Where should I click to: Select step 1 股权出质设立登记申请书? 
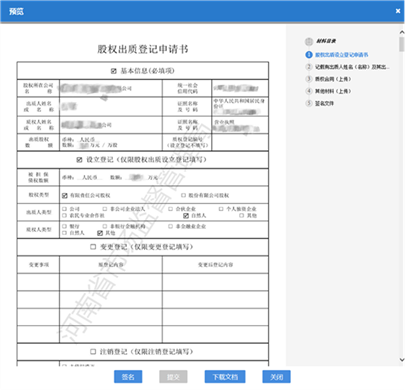point(342,55)
